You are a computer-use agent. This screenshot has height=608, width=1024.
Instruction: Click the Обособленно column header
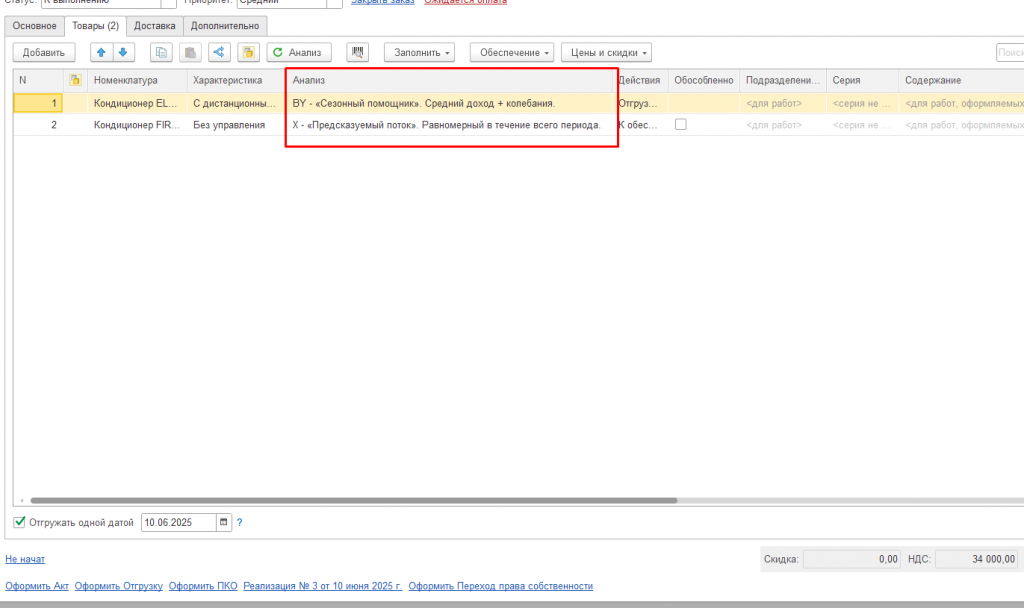point(703,80)
